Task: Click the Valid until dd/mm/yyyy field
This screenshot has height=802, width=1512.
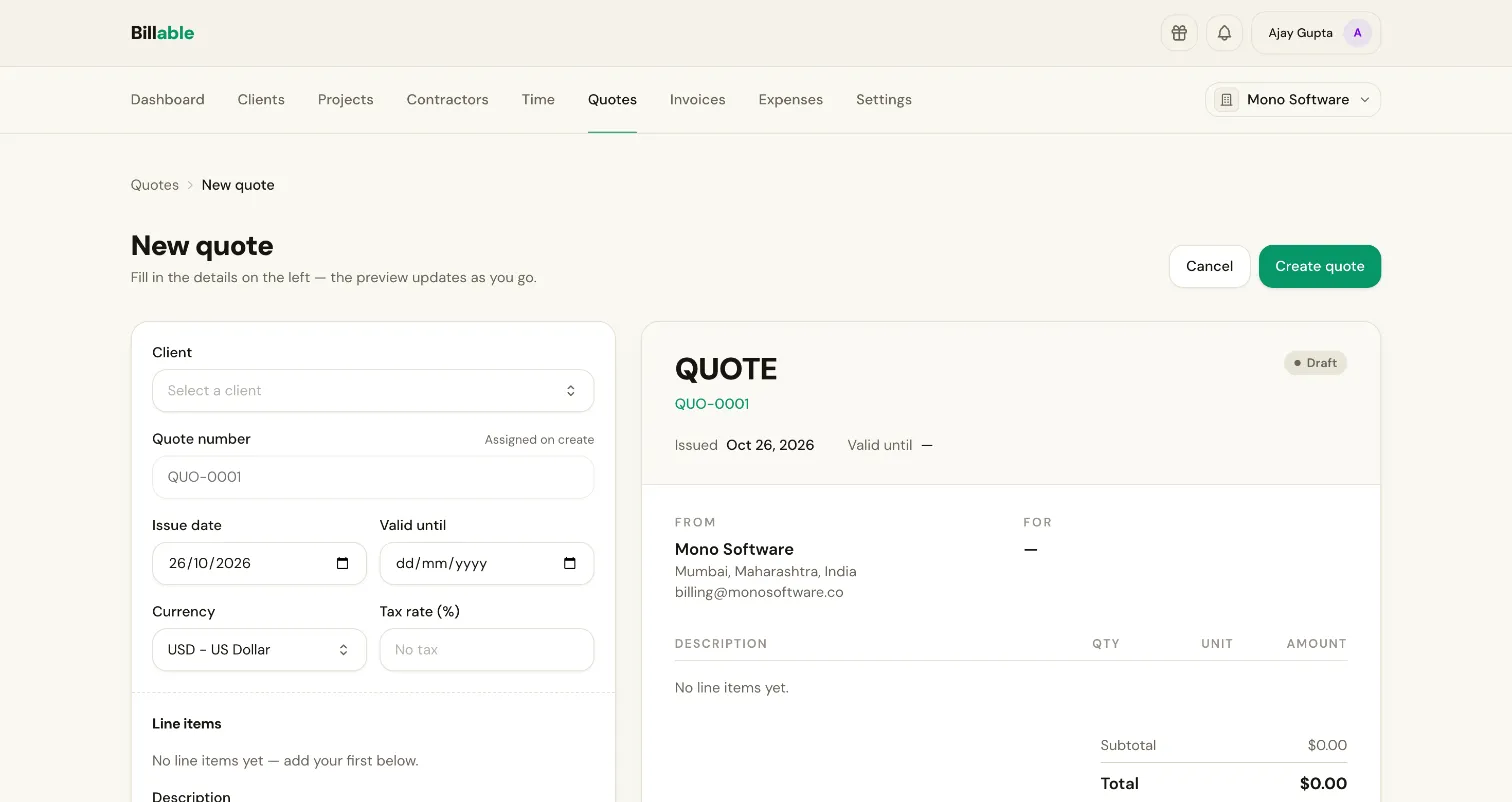Action: 487,563
